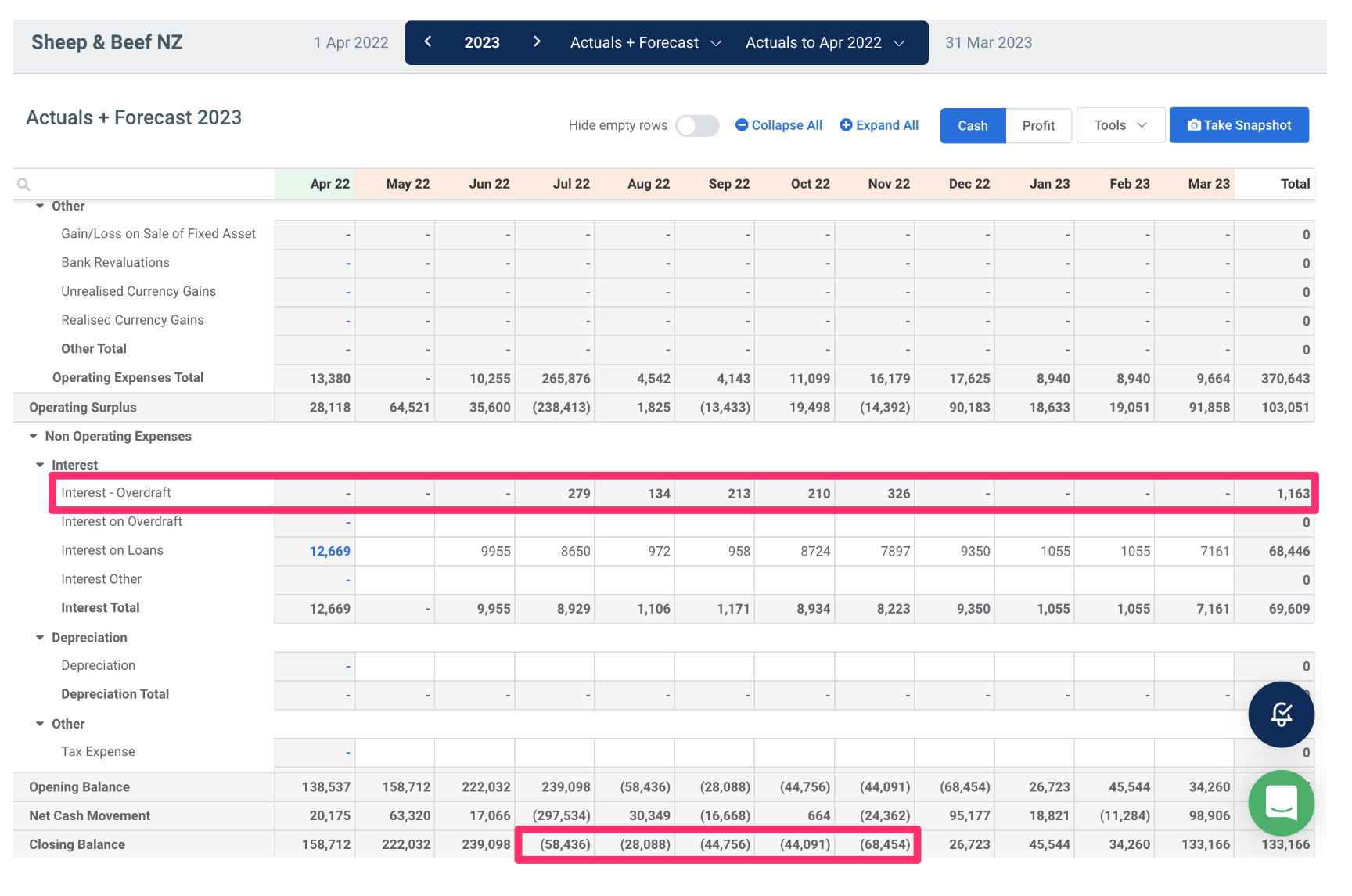Click Collapse All minus icon
The width and height of the screenshot is (1352, 896).
point(742,125)
